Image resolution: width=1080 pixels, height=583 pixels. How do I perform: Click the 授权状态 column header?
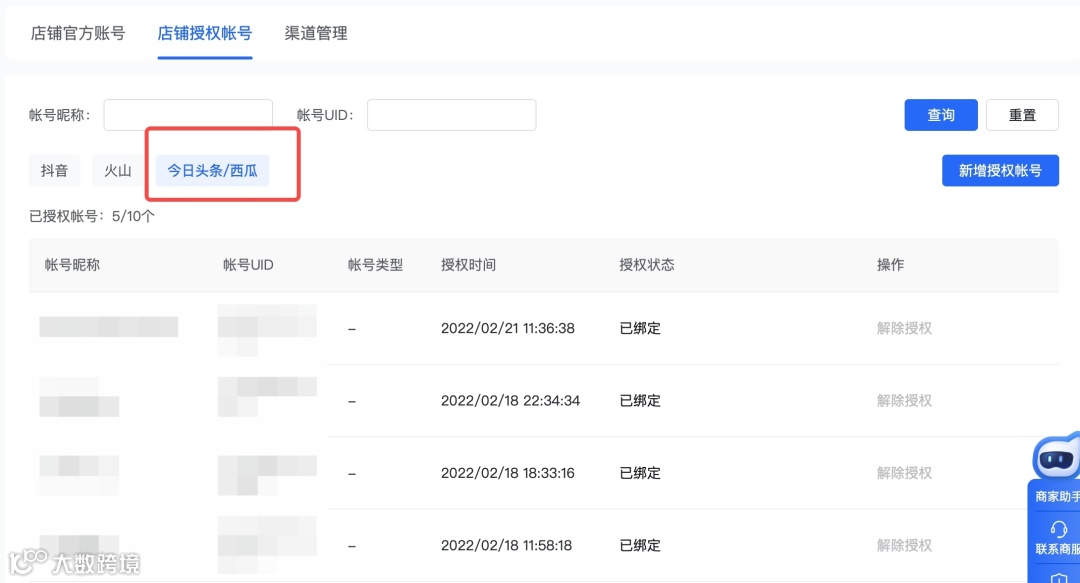[647, 265]
